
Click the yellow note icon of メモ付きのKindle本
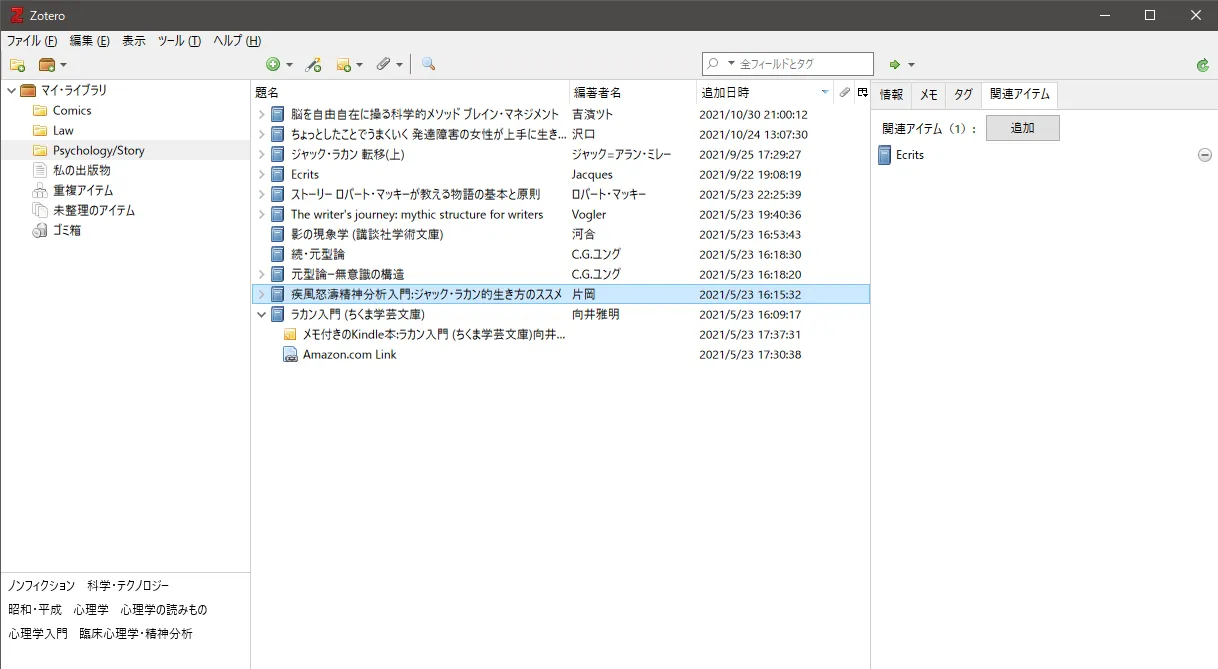pos(290,334)
